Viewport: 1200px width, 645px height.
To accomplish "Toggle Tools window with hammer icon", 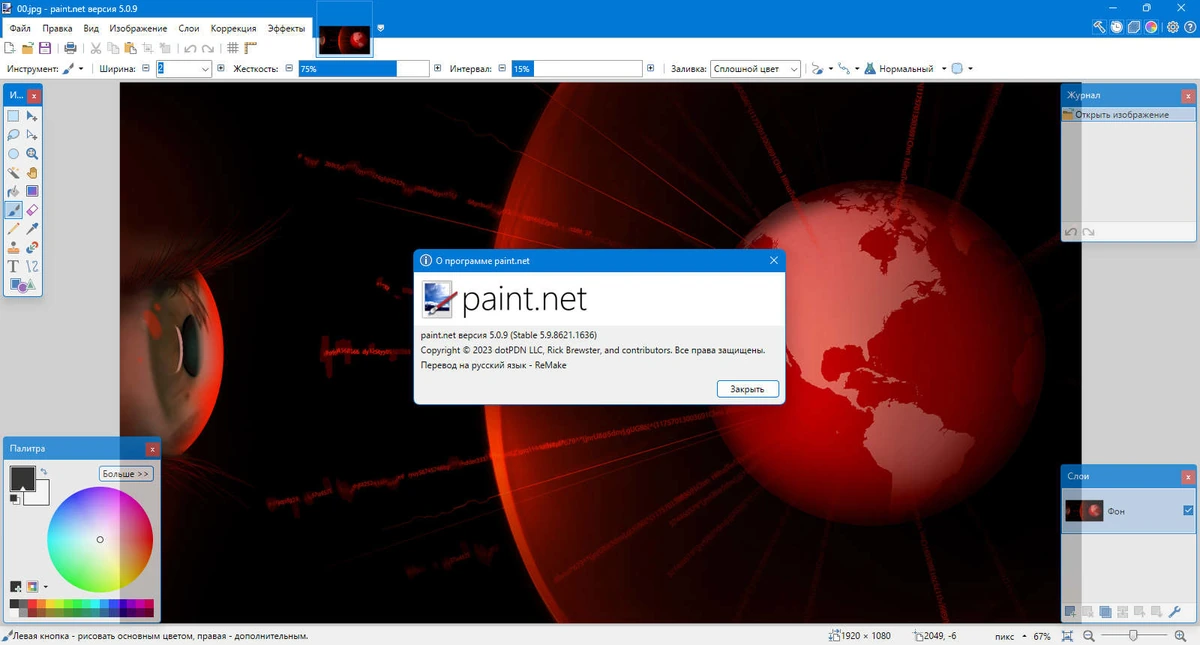I will coord(1099,27).
